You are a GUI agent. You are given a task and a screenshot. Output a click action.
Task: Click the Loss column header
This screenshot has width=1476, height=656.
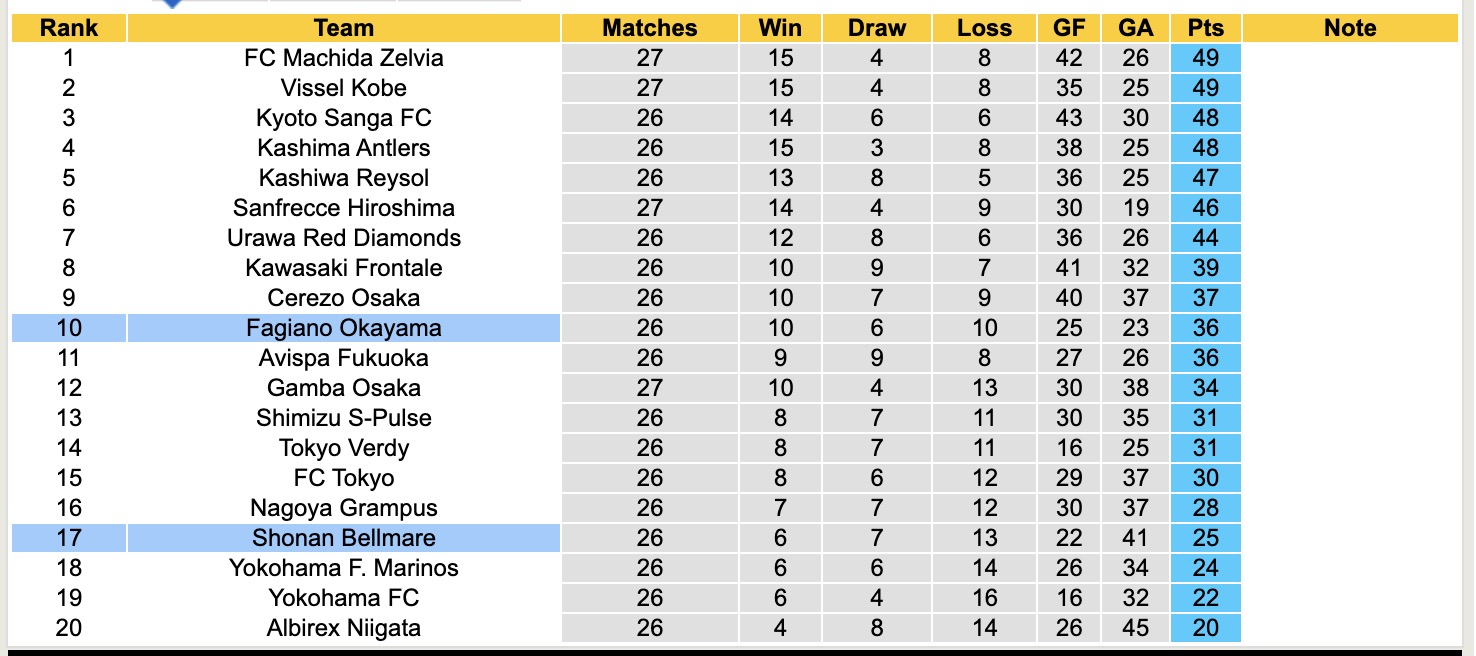click(x=984, y=28)
